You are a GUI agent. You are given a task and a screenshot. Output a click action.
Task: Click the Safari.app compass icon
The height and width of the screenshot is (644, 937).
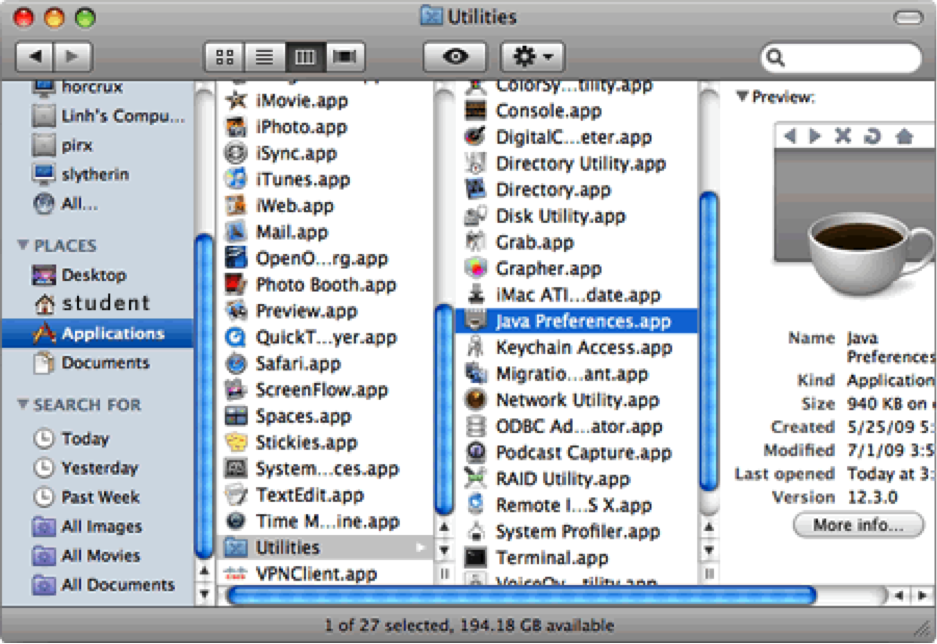pyautogui.click(x=236, y=363)
